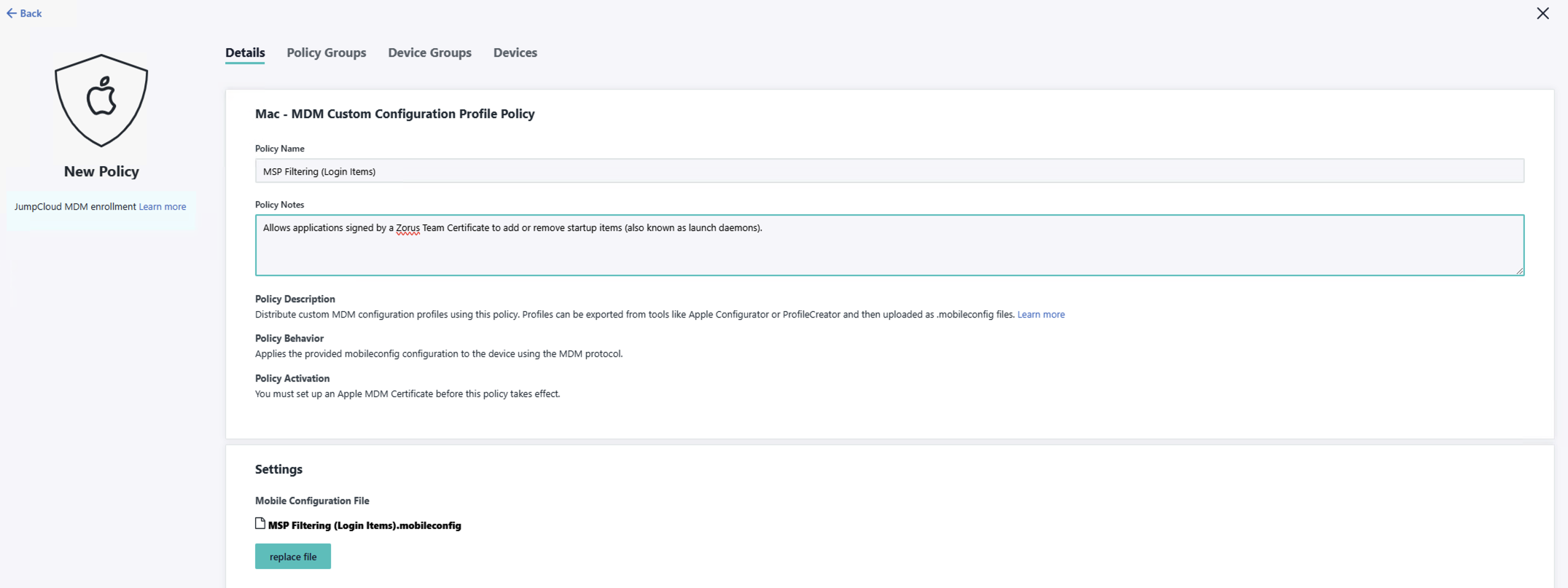
Task: Click the Policy Behavior heading
Action: point(289,338)
